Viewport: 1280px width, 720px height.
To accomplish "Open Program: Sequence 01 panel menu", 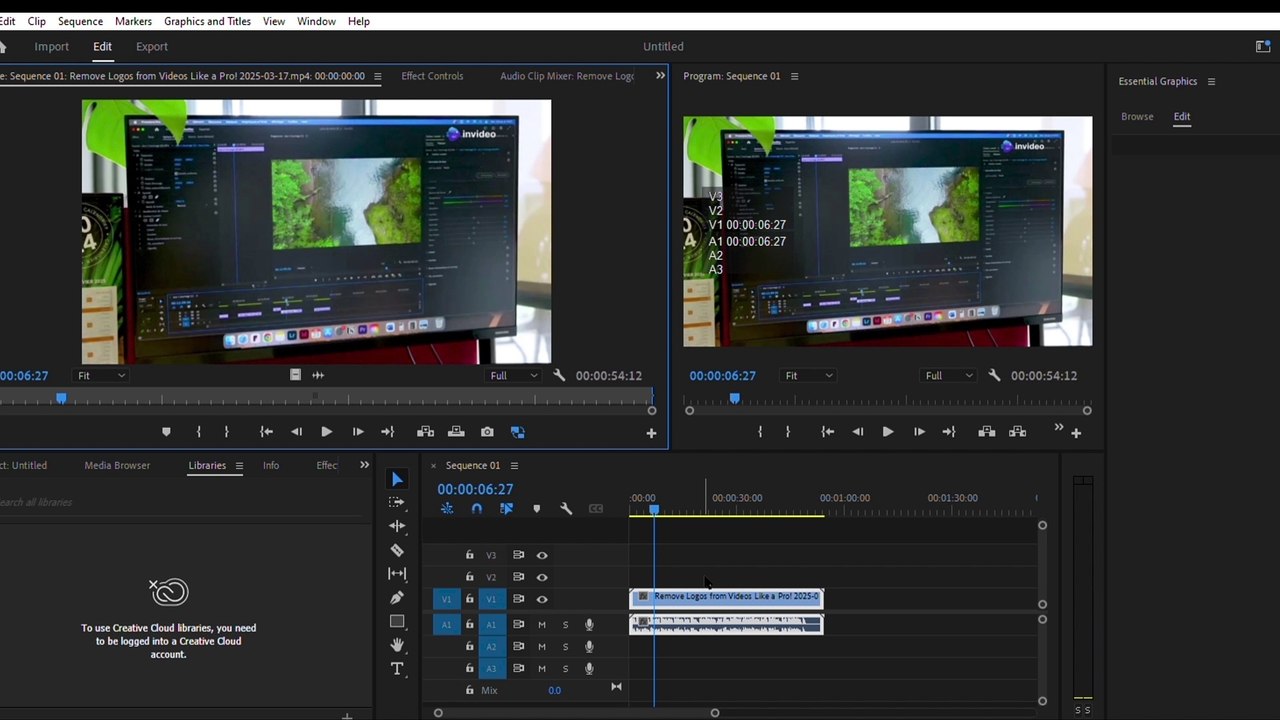I will tap(794, 76).
